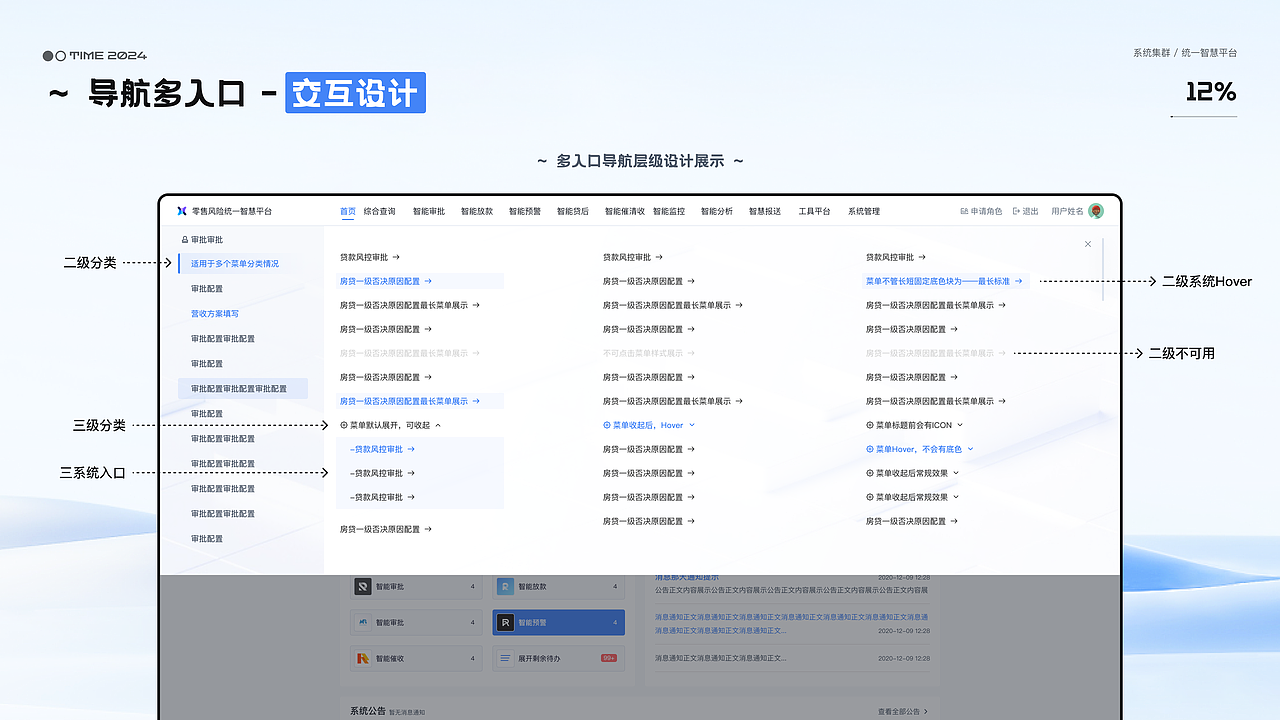Open the 智慧报送 tab
Viewport: 1280px width, 720px height.
coord(765,211)
